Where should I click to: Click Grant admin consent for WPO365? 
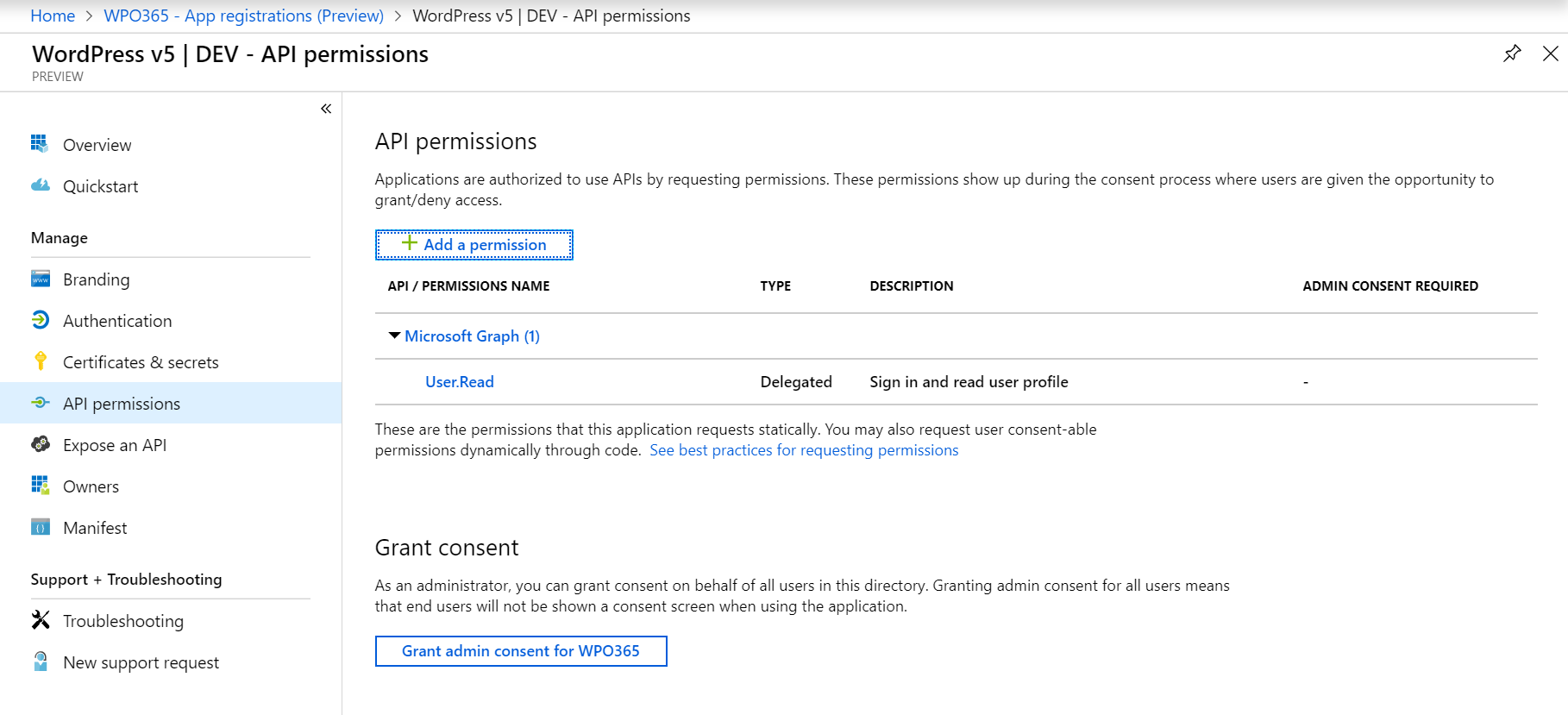pos(521,651)
